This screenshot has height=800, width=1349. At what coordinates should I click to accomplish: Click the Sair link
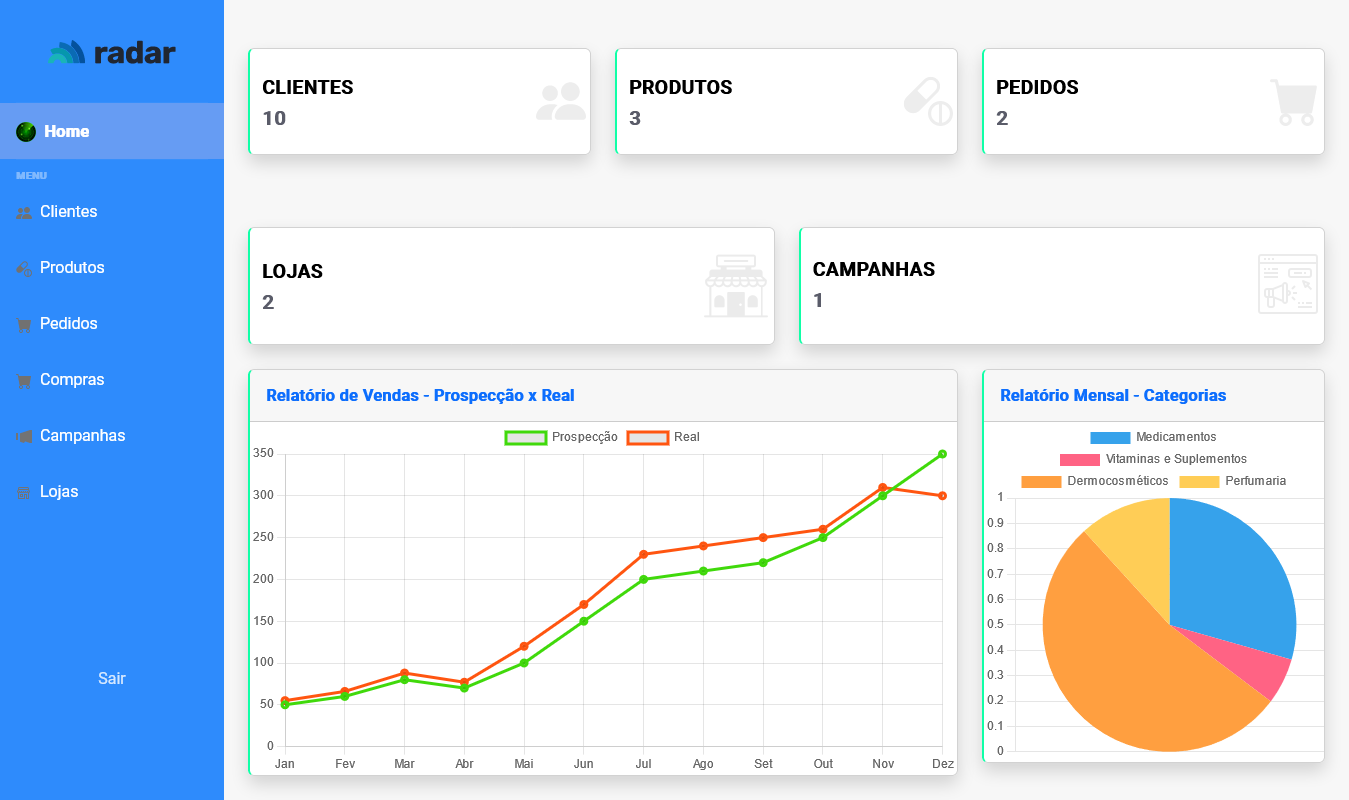(x=111, y=678)
